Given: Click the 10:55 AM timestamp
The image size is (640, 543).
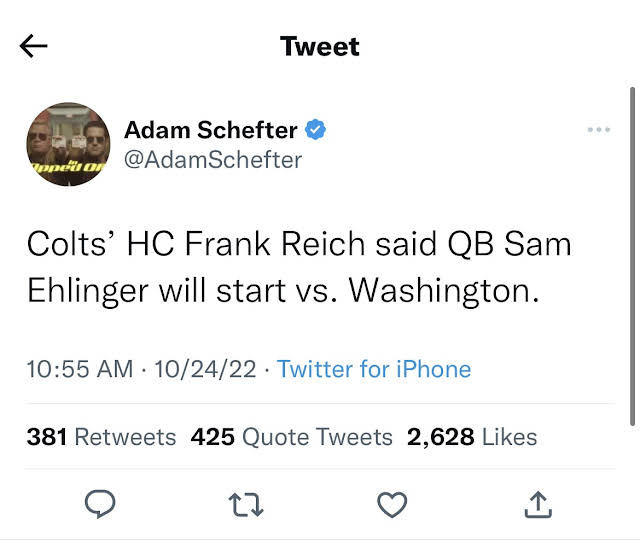Looking at the screenshot, I should (x=81, y=369).
